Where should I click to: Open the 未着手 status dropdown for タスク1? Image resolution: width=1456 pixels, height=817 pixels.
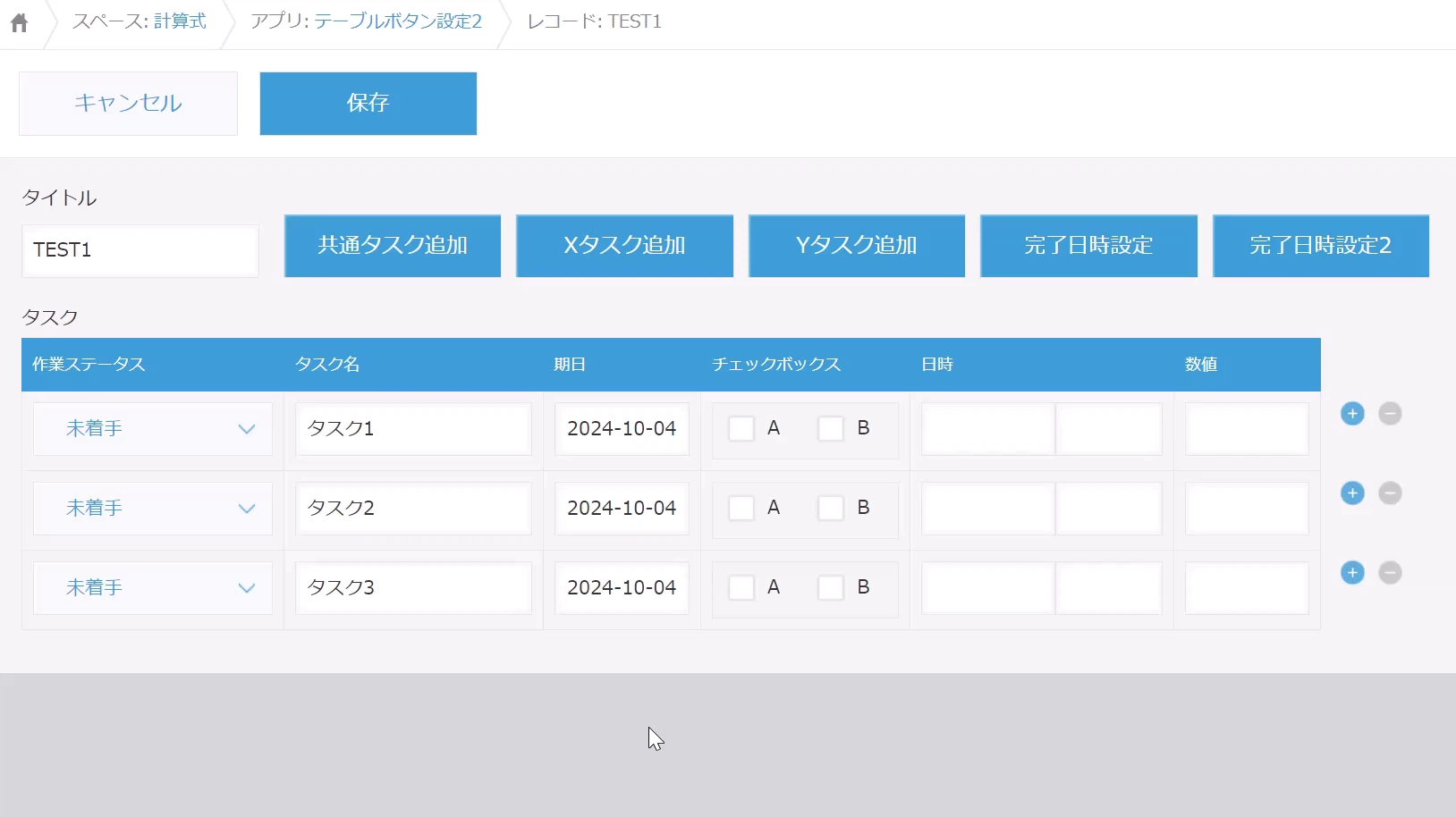tap(153, 429)
